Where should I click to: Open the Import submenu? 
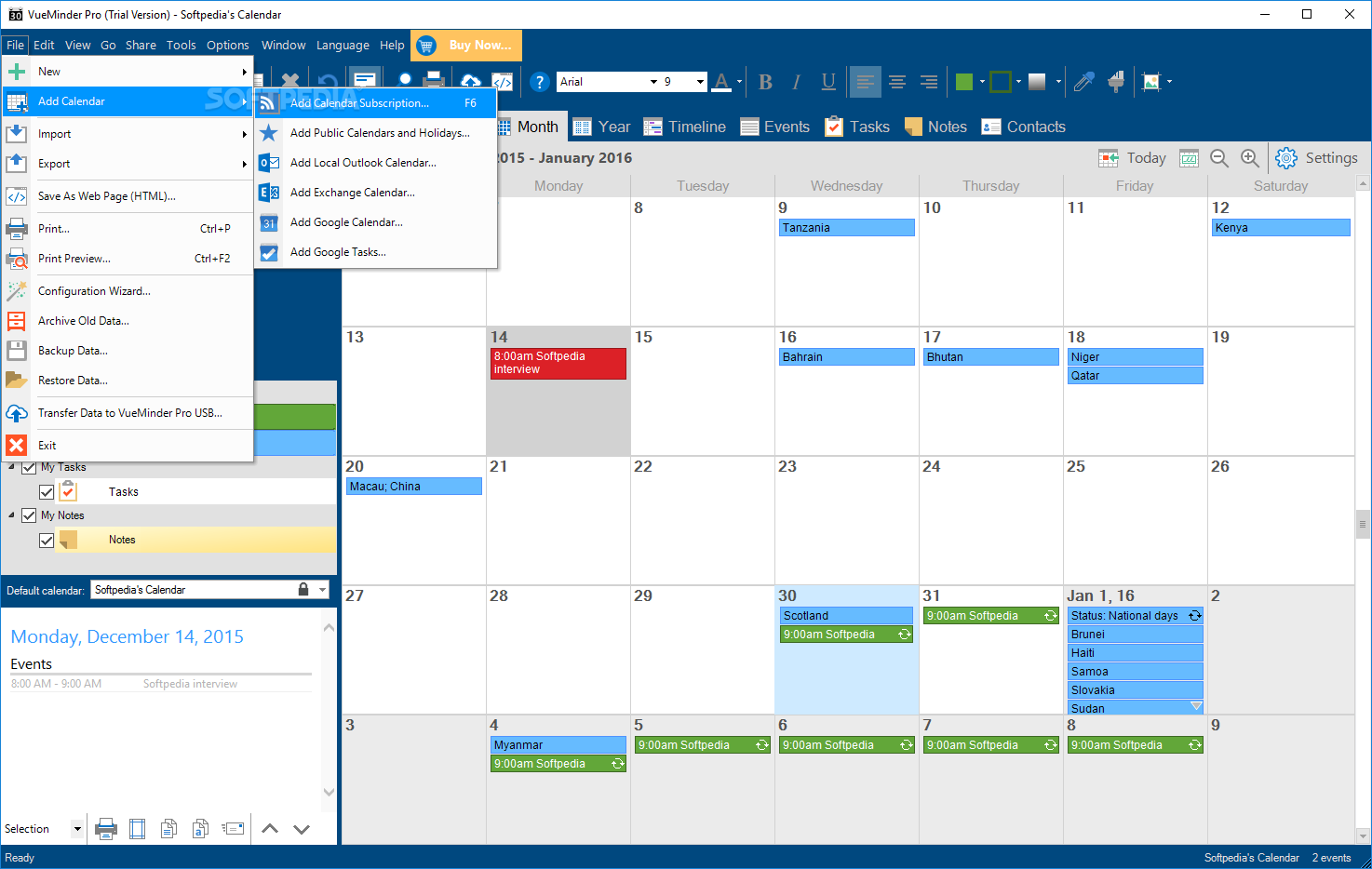click(128, 134)
